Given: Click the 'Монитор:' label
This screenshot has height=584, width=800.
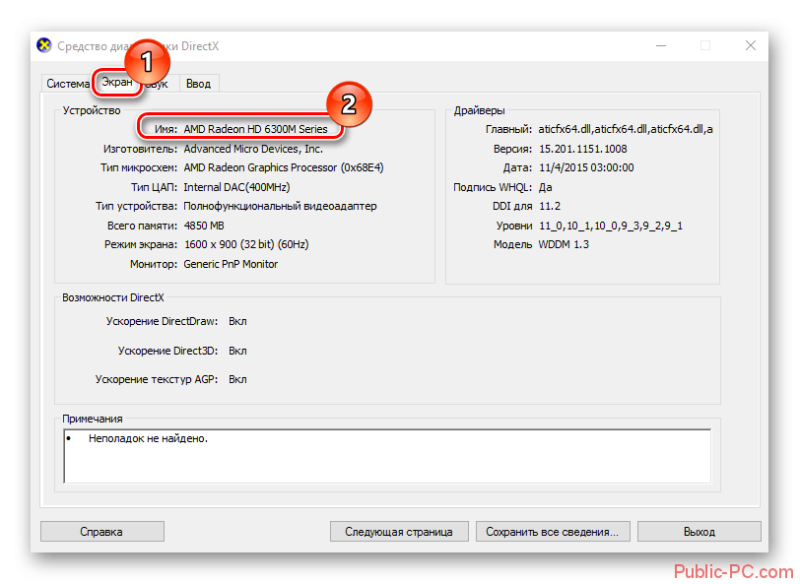Looking at the screenshot, I should [154, 264].
